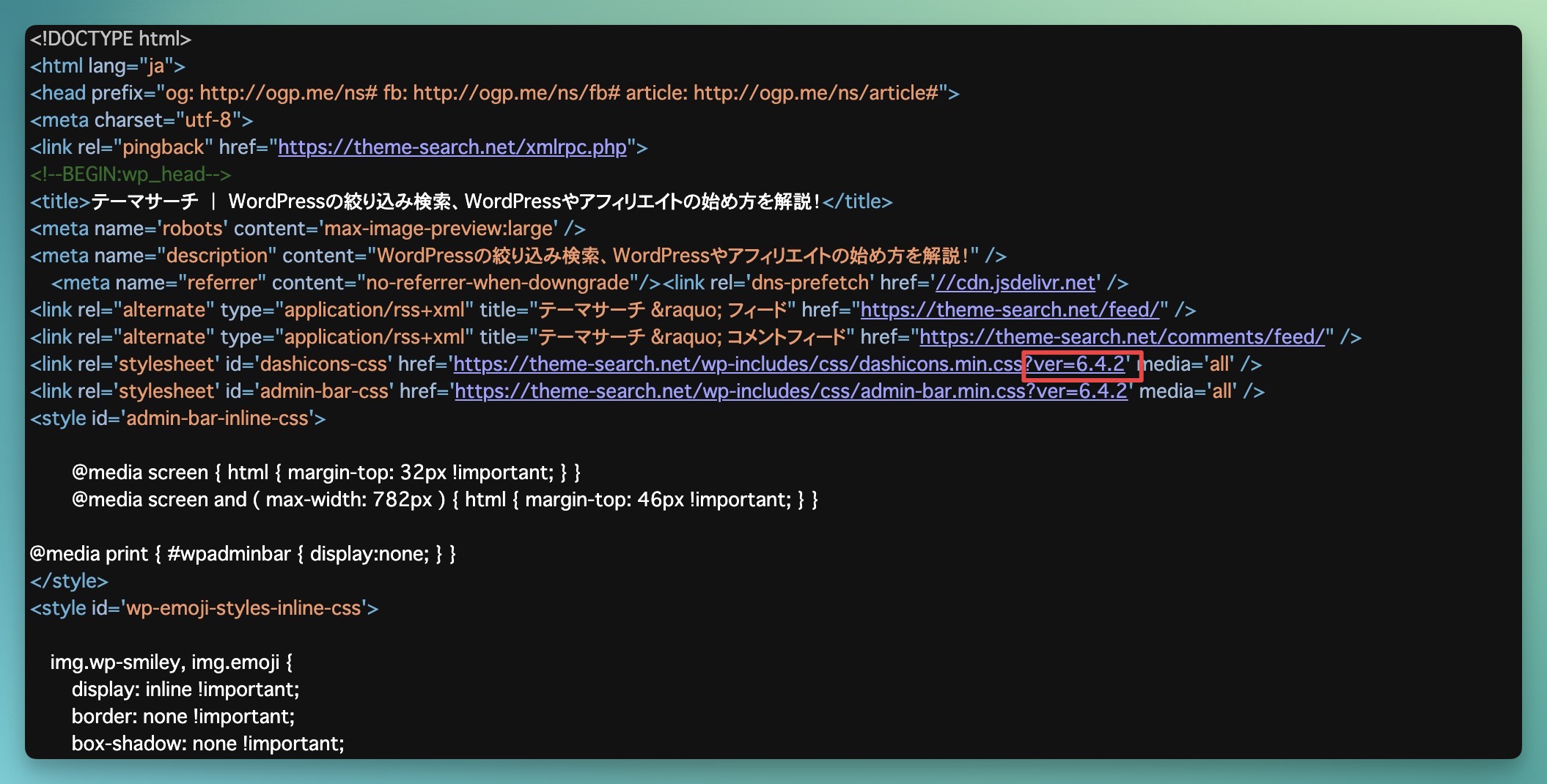This screenshot has width=1547, height=784.
Task: Click the box-shadow: none !important line
Action: pyautogui.click(x=207, y=744)
